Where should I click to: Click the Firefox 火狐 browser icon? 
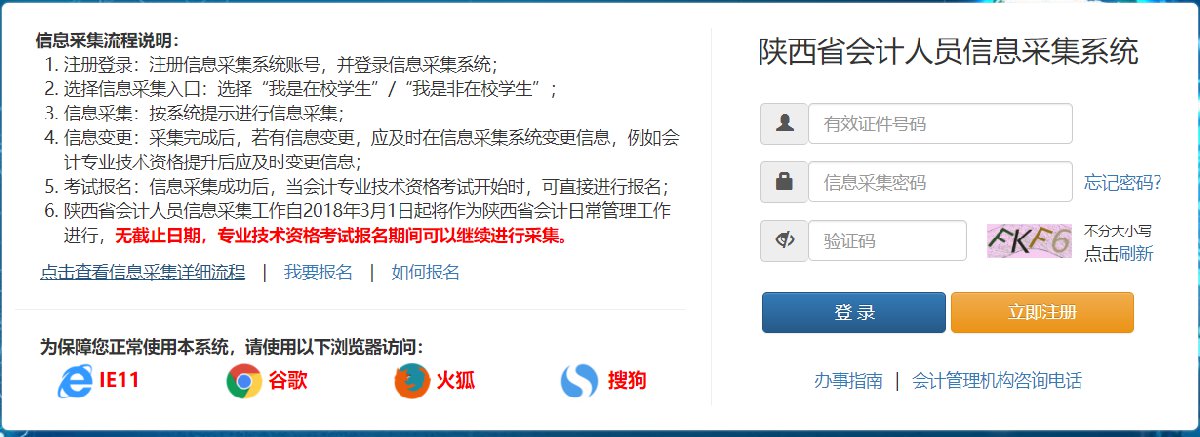point(410,381)
